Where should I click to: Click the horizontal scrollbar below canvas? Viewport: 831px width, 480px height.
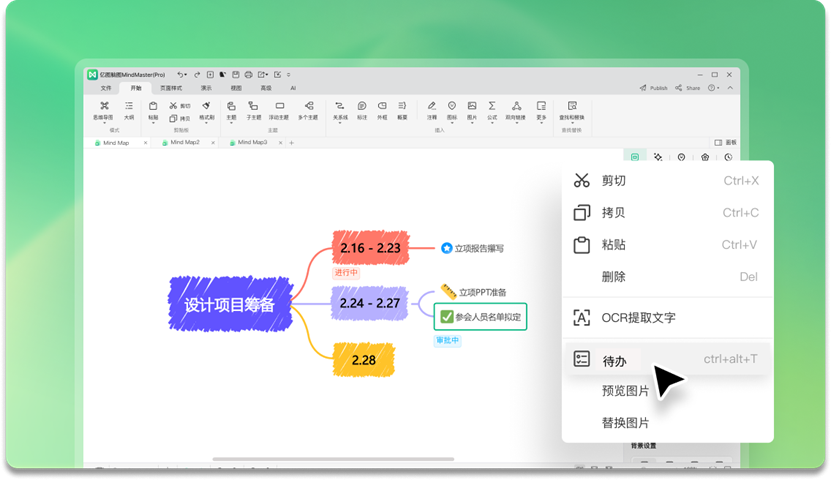[x=318, y=460]
